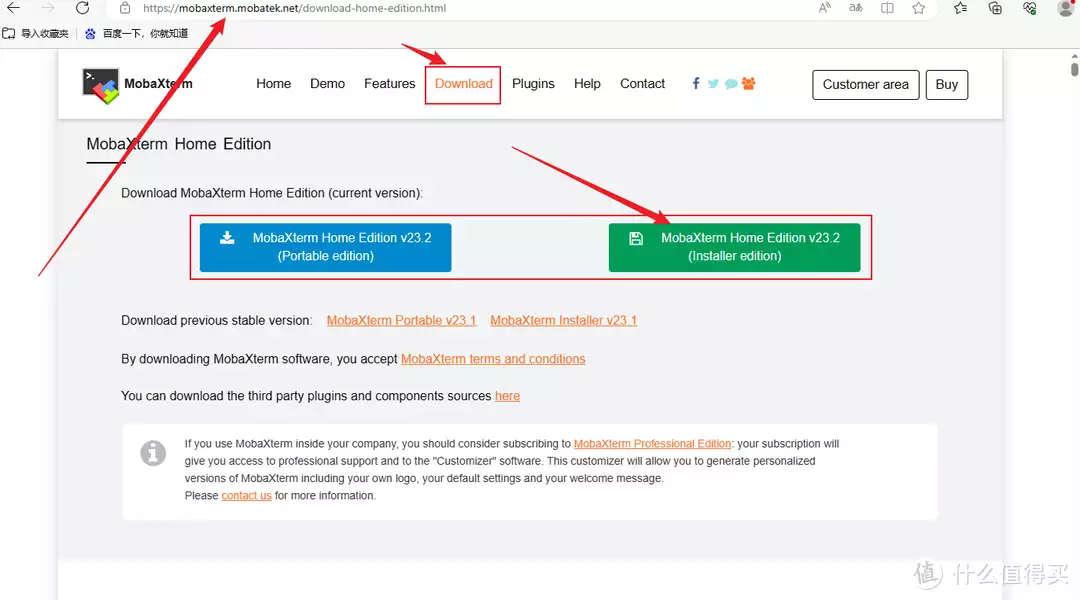
Task: Open the Help menu item
Action: (588, 83)
